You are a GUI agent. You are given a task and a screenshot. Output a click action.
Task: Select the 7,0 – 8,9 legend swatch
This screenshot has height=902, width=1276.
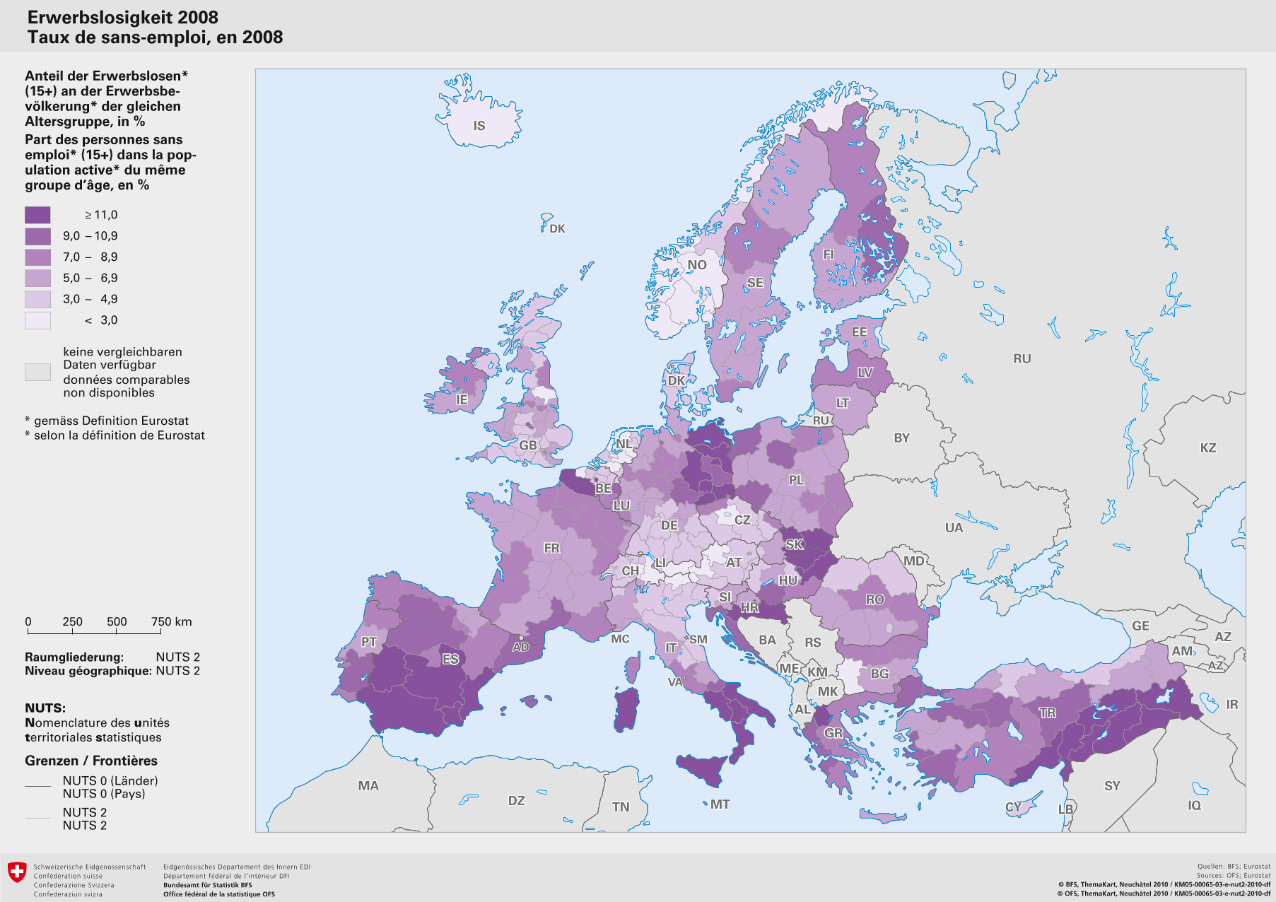coord(38,257)
